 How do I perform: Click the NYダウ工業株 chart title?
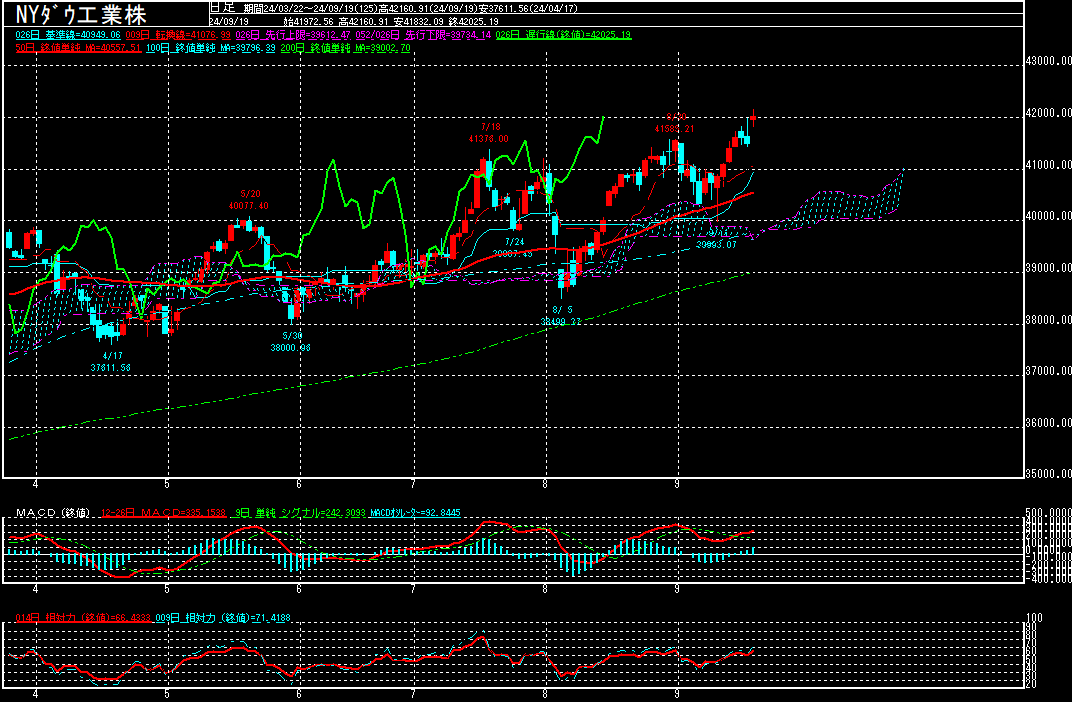click(x=80, y=14)
